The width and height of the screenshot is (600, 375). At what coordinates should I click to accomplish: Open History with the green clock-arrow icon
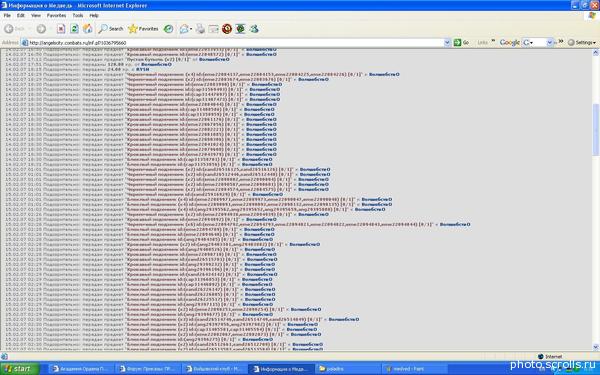coord(168,29)
